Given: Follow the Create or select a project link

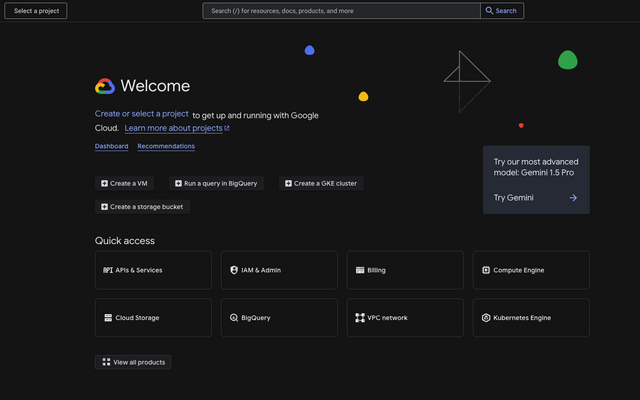Looking at the screenshot, I should tap(142, 114).
